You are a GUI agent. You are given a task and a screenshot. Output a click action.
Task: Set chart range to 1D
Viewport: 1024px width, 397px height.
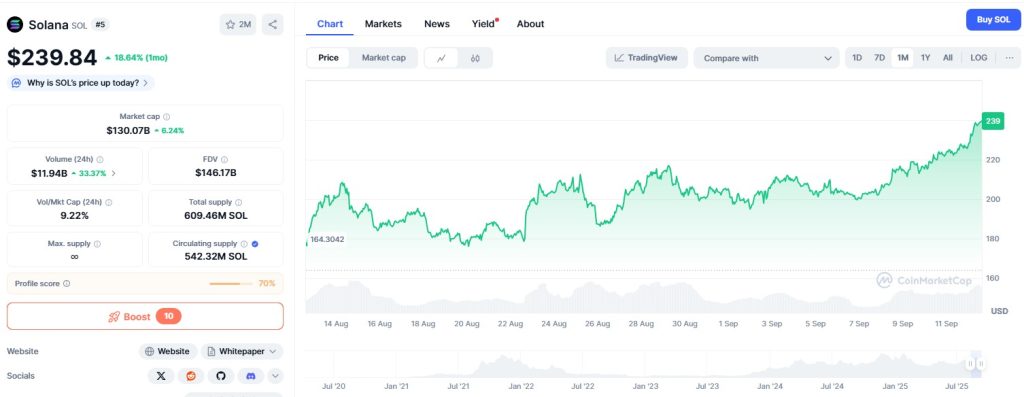point(857,57)
